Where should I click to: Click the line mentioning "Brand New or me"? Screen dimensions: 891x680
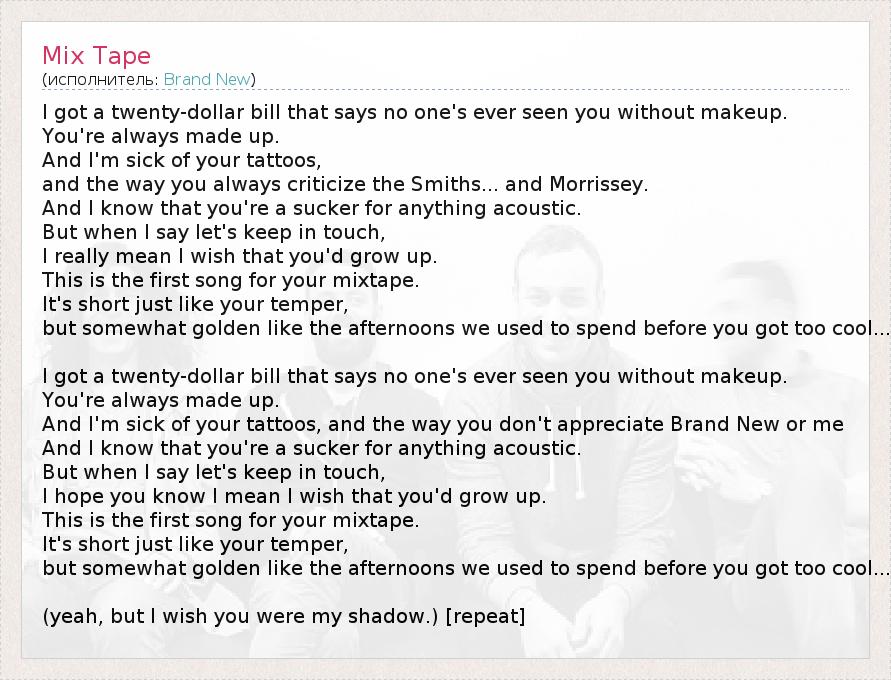point(443,424)
